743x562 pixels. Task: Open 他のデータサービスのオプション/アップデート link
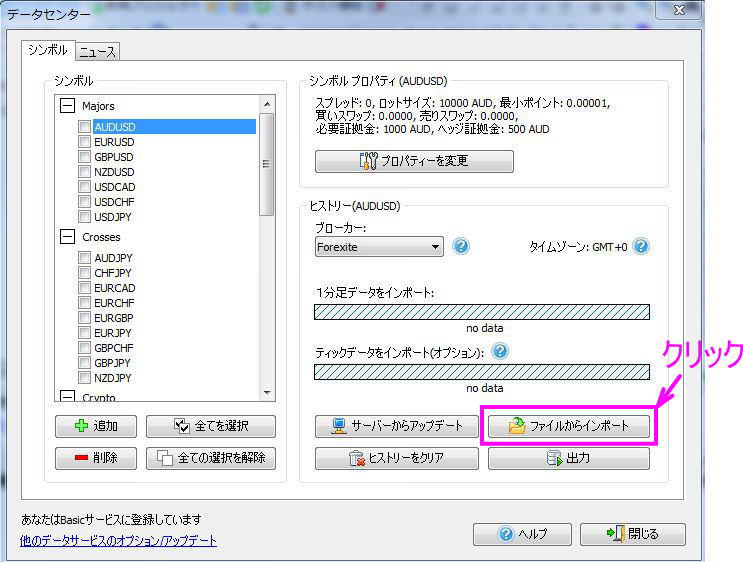point(118,541)
